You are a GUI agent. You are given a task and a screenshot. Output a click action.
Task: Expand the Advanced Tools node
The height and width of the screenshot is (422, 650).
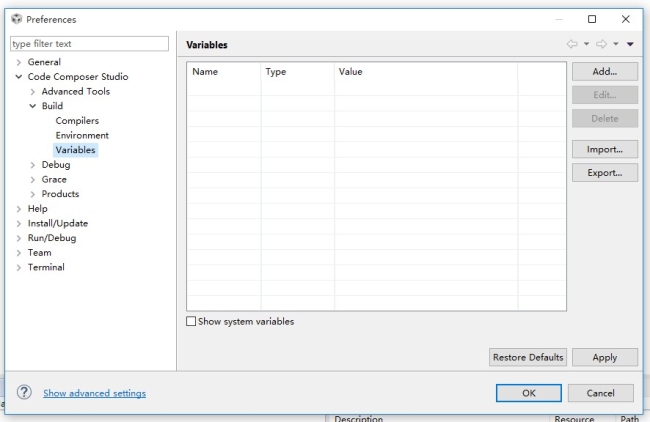click(x=33, y=92)
